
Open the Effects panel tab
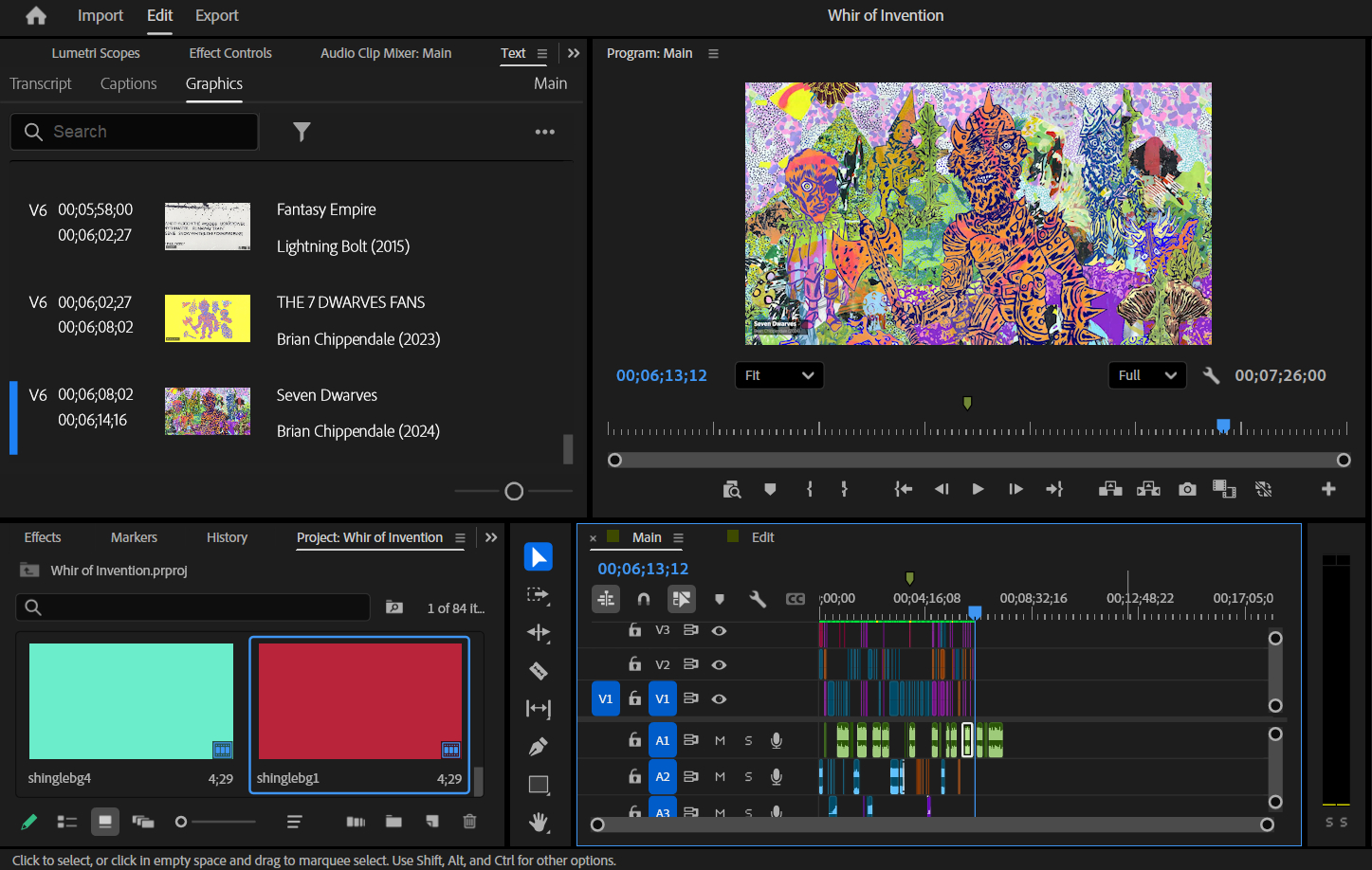click(43, 537)
